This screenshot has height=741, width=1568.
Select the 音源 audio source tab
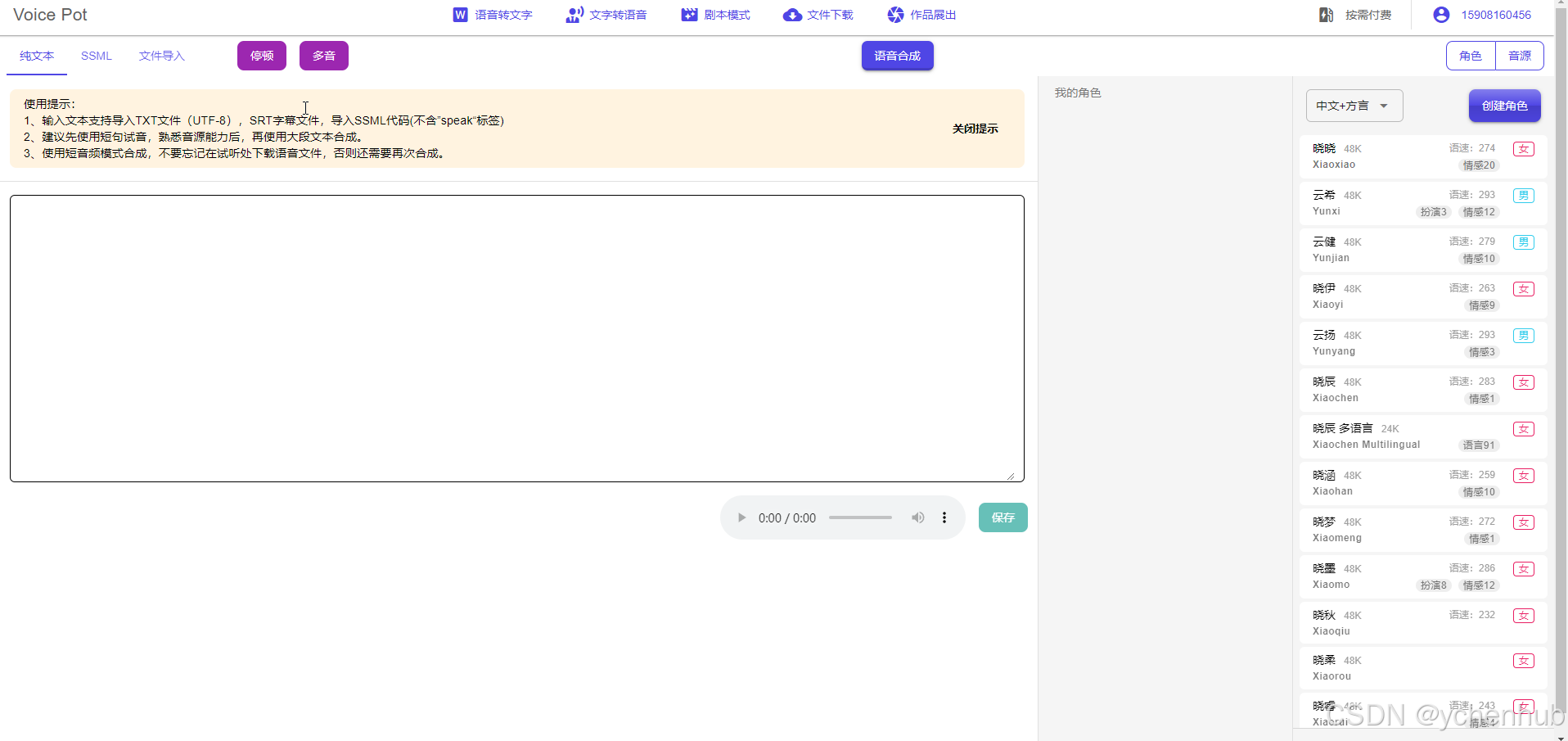pyautogui.click(x=1520, y=56)
